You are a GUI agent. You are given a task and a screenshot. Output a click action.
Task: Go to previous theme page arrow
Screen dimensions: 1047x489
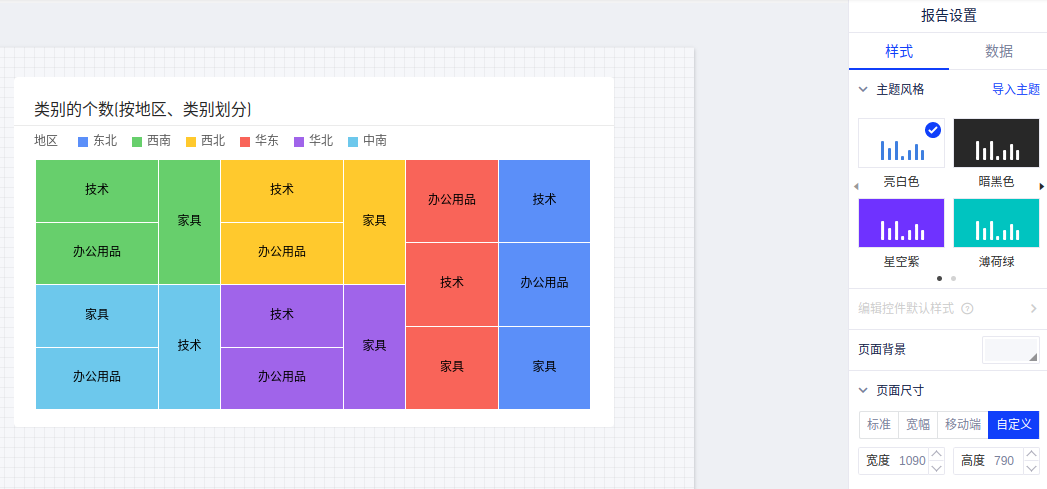click(x=855, y=186)
